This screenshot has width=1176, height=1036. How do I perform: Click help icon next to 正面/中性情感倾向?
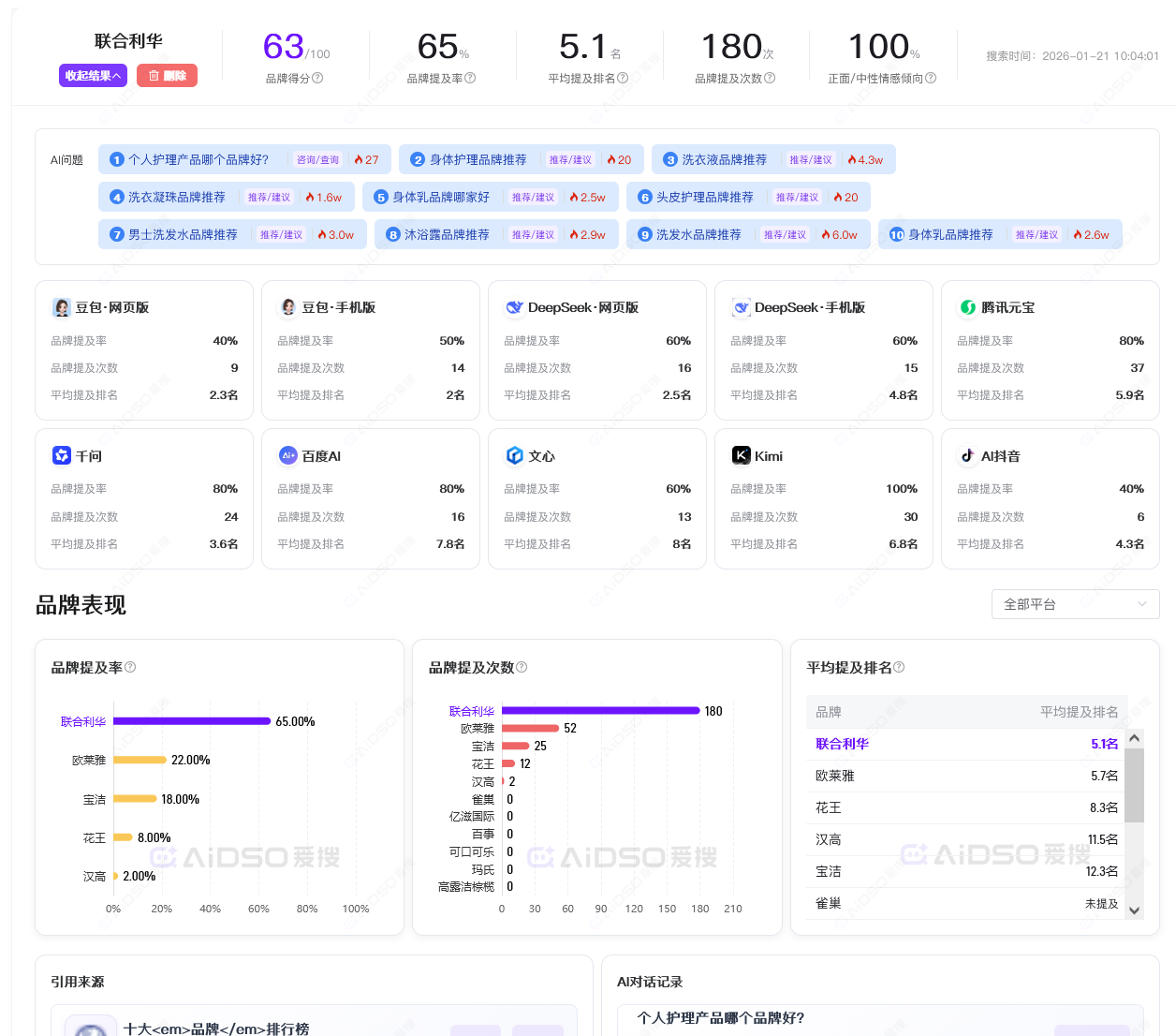pyautogui.click(x=931, y=79)
